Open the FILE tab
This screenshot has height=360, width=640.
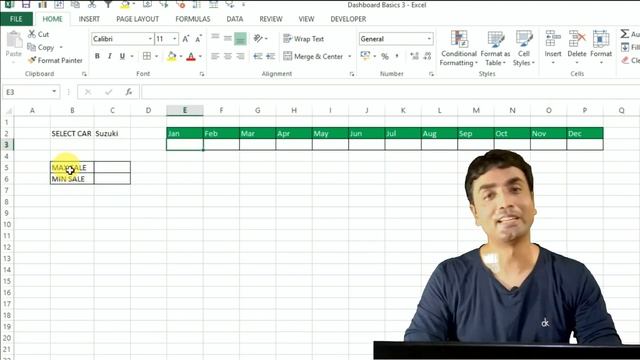click(x=16, y=19)
